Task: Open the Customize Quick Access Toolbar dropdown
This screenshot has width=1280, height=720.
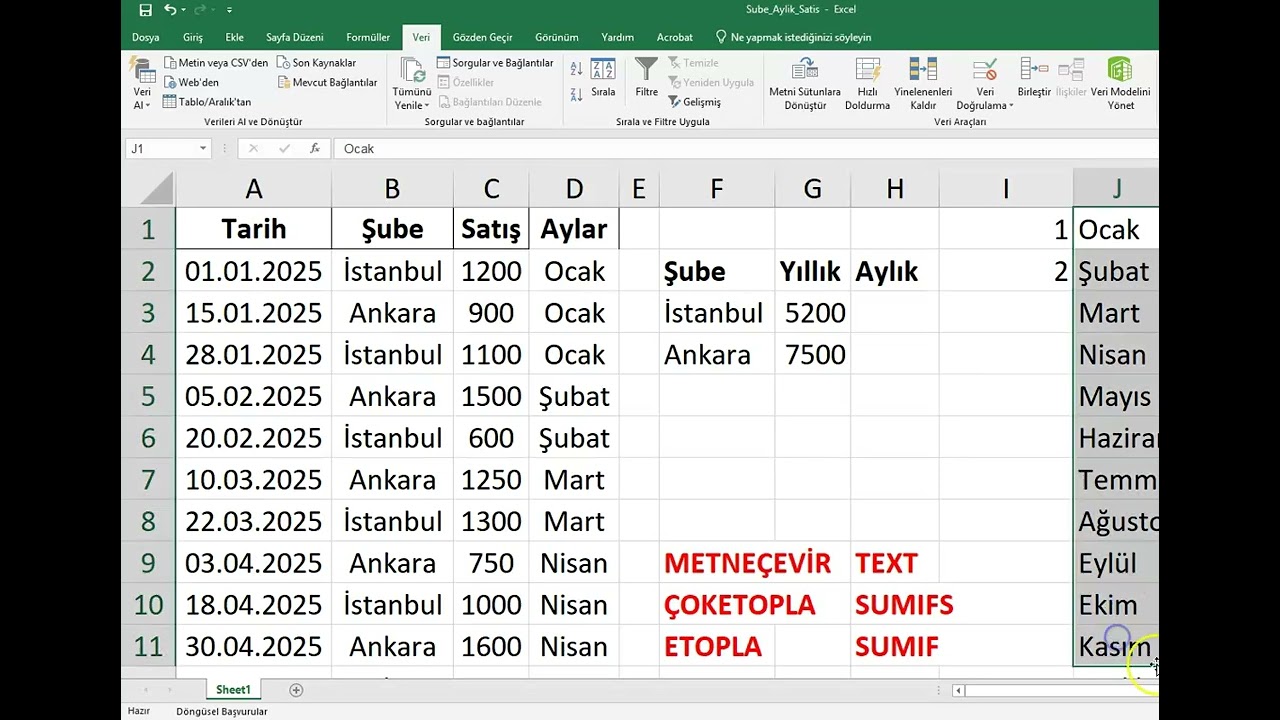Action: [229, 10]
